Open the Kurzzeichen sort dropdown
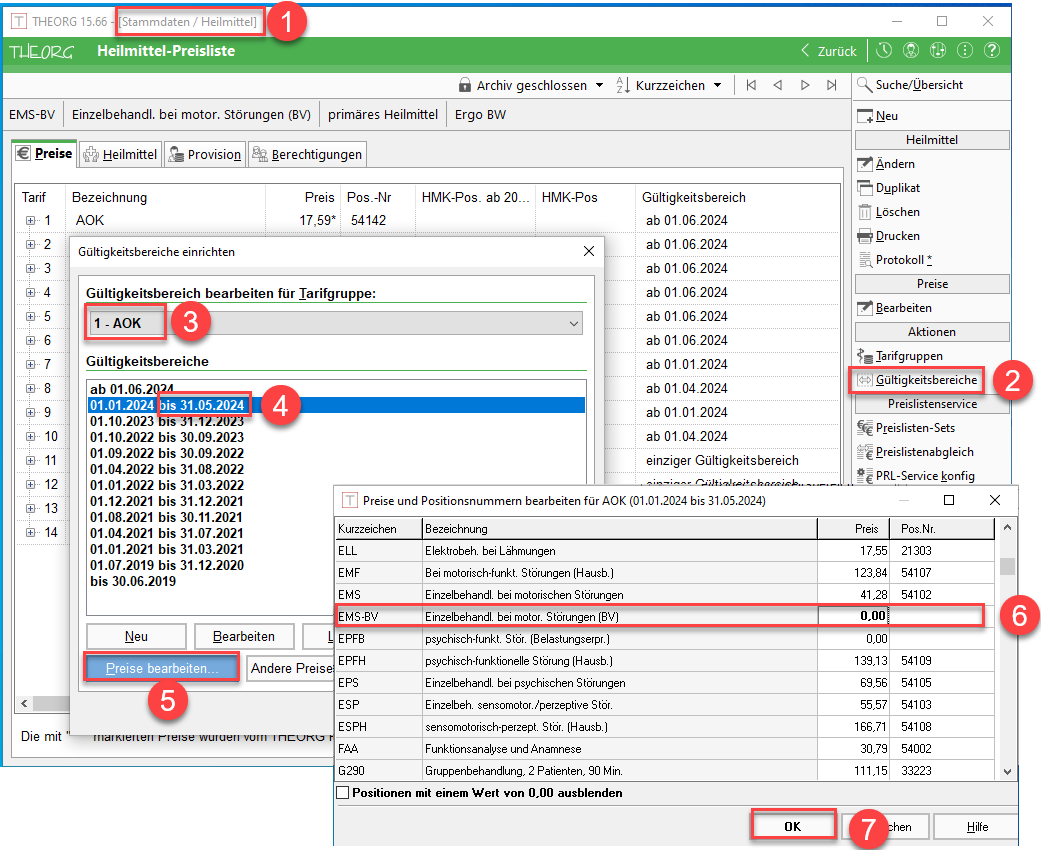 [717, 86]
